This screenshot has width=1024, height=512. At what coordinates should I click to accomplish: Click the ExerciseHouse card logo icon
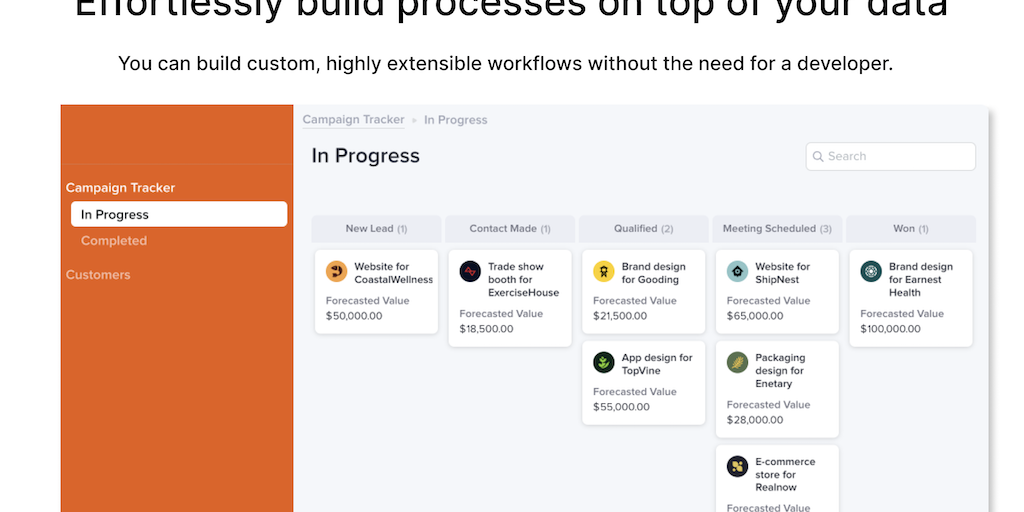470,271
